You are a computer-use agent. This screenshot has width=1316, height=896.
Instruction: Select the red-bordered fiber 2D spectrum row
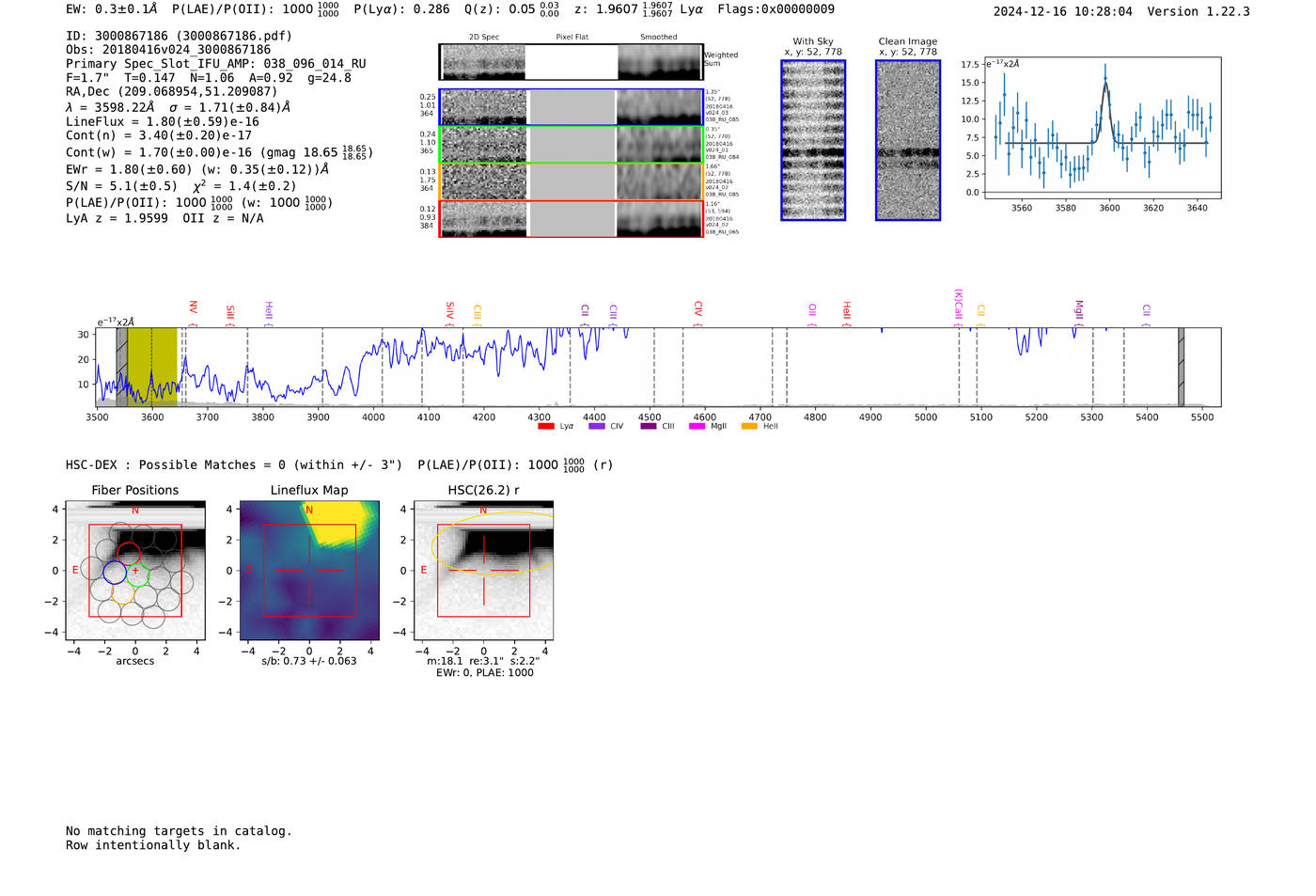pyautogui.click(x=572, y=219)
